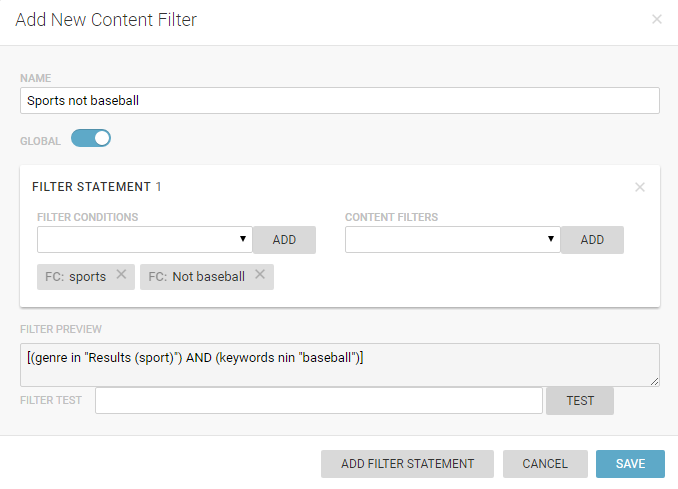Close the Add New Content Filter dialog

(657, 19)
